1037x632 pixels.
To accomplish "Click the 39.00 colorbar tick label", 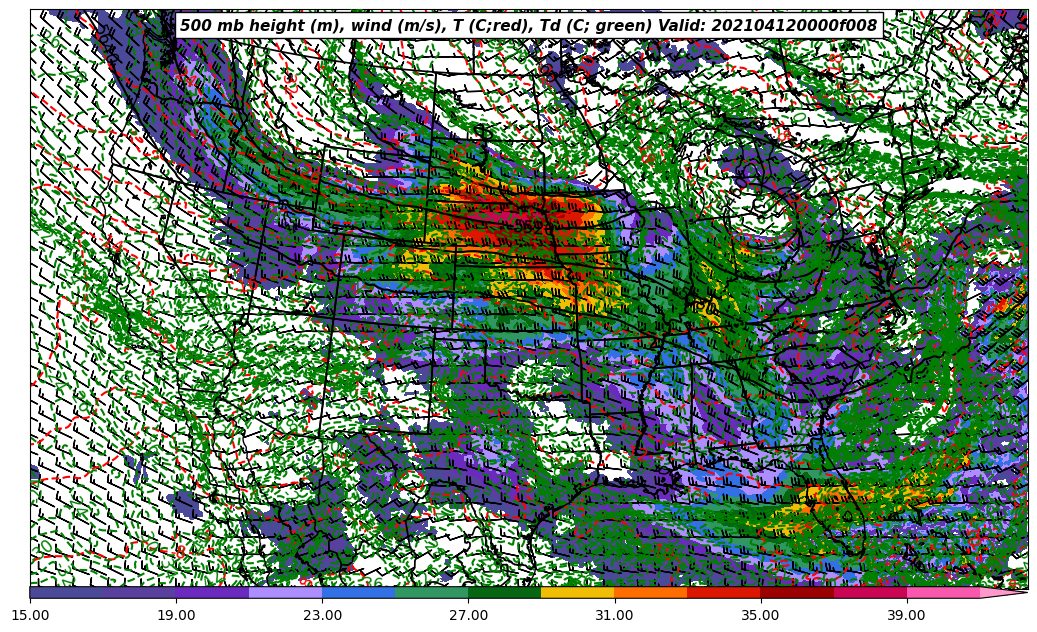I will point(906,615).
